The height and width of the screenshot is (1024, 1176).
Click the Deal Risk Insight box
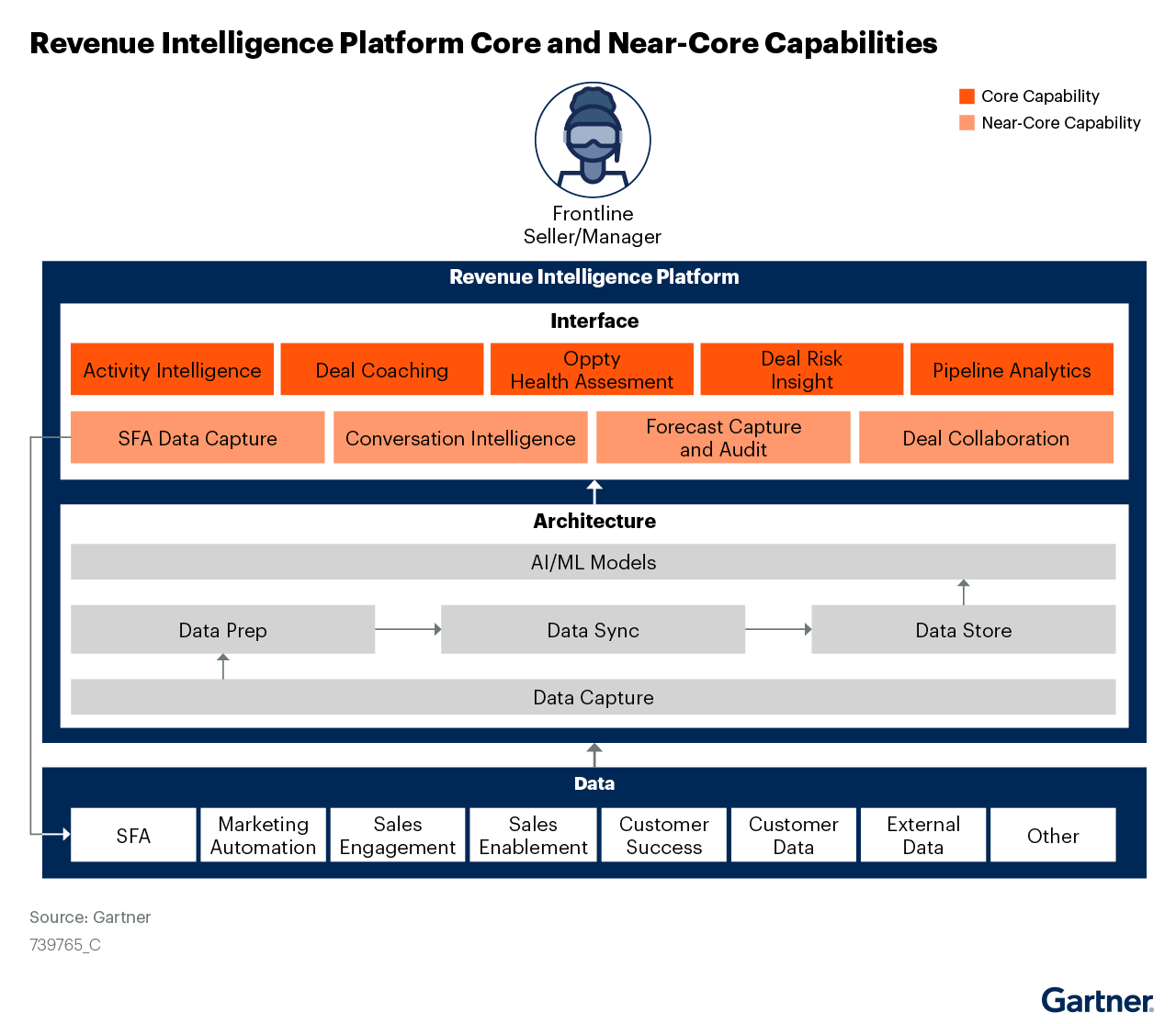coord(802,369)
